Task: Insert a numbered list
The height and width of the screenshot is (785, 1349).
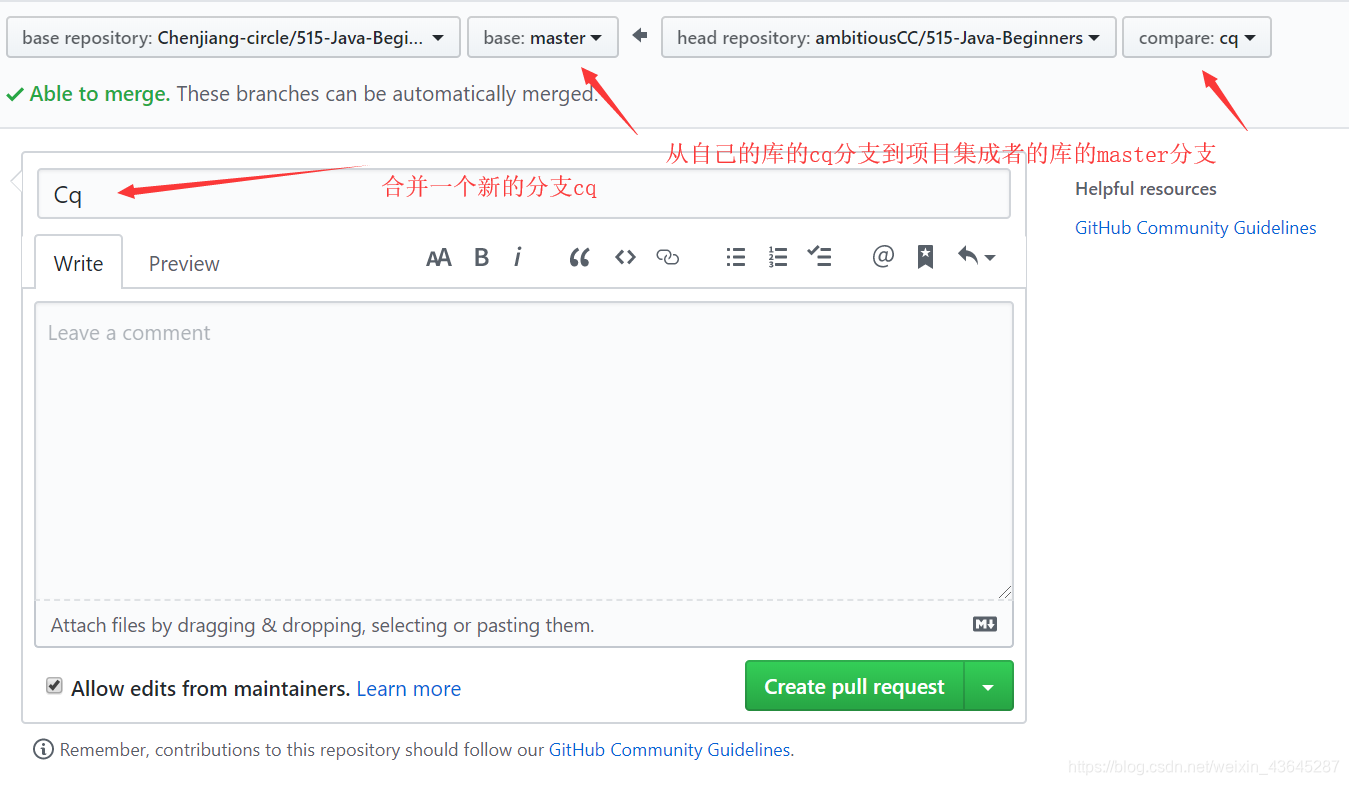Action: tap(777, 257)
